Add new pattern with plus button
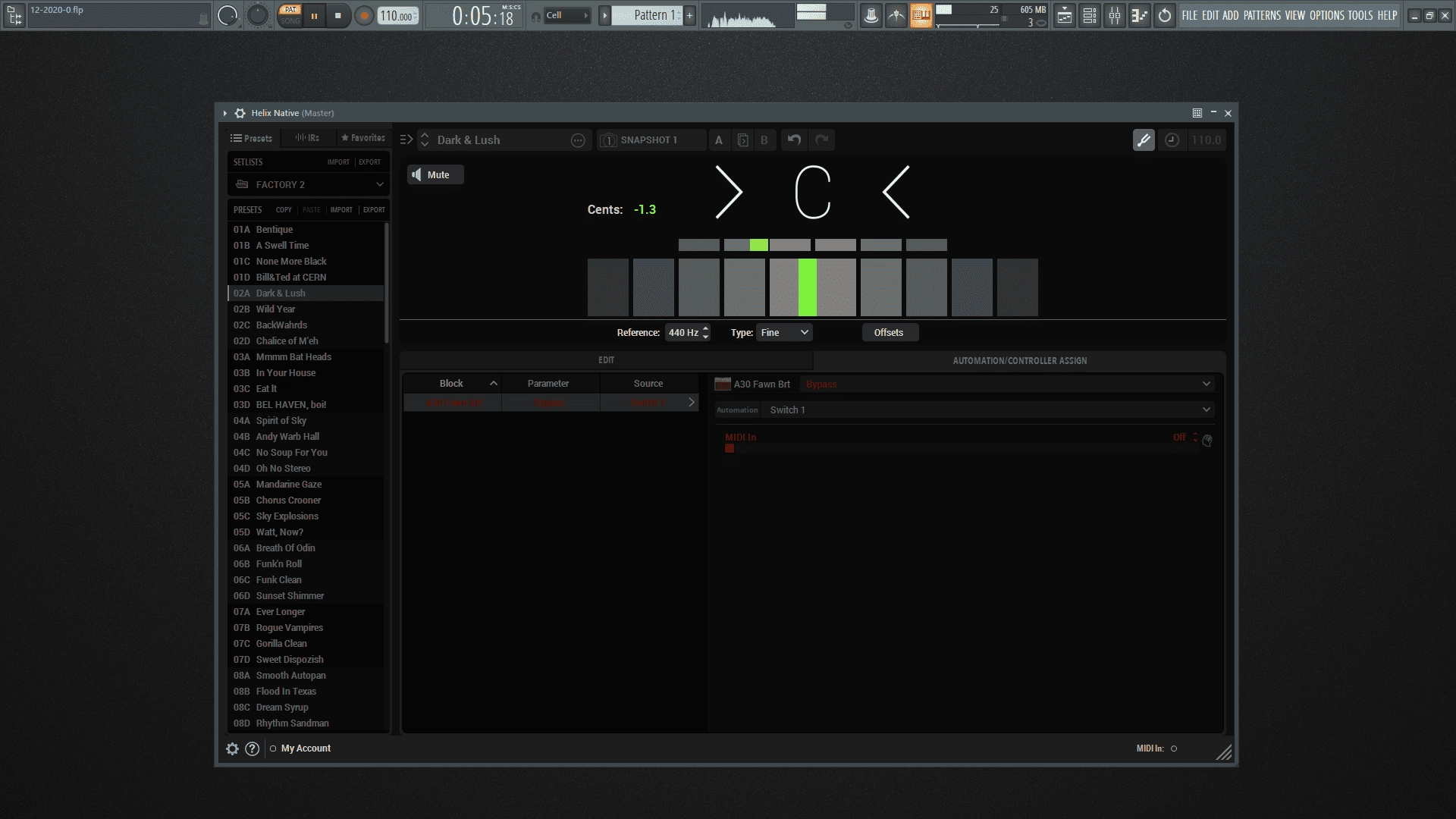The width and height of the screenshot is (1456, 819). point(690,15)
